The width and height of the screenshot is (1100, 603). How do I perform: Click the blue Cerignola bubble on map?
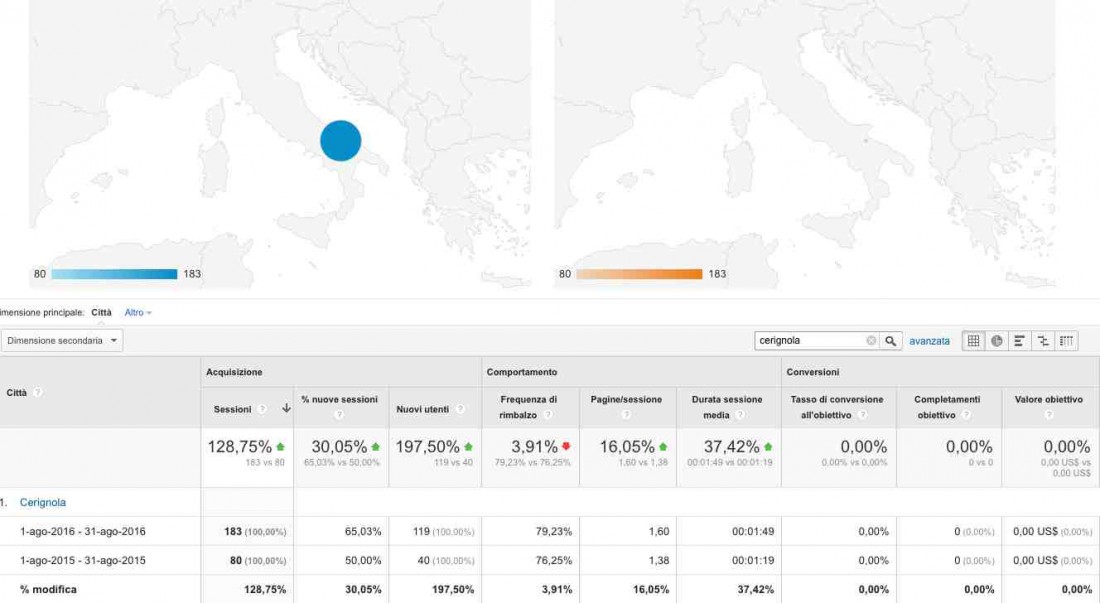(x=340, y=141)
